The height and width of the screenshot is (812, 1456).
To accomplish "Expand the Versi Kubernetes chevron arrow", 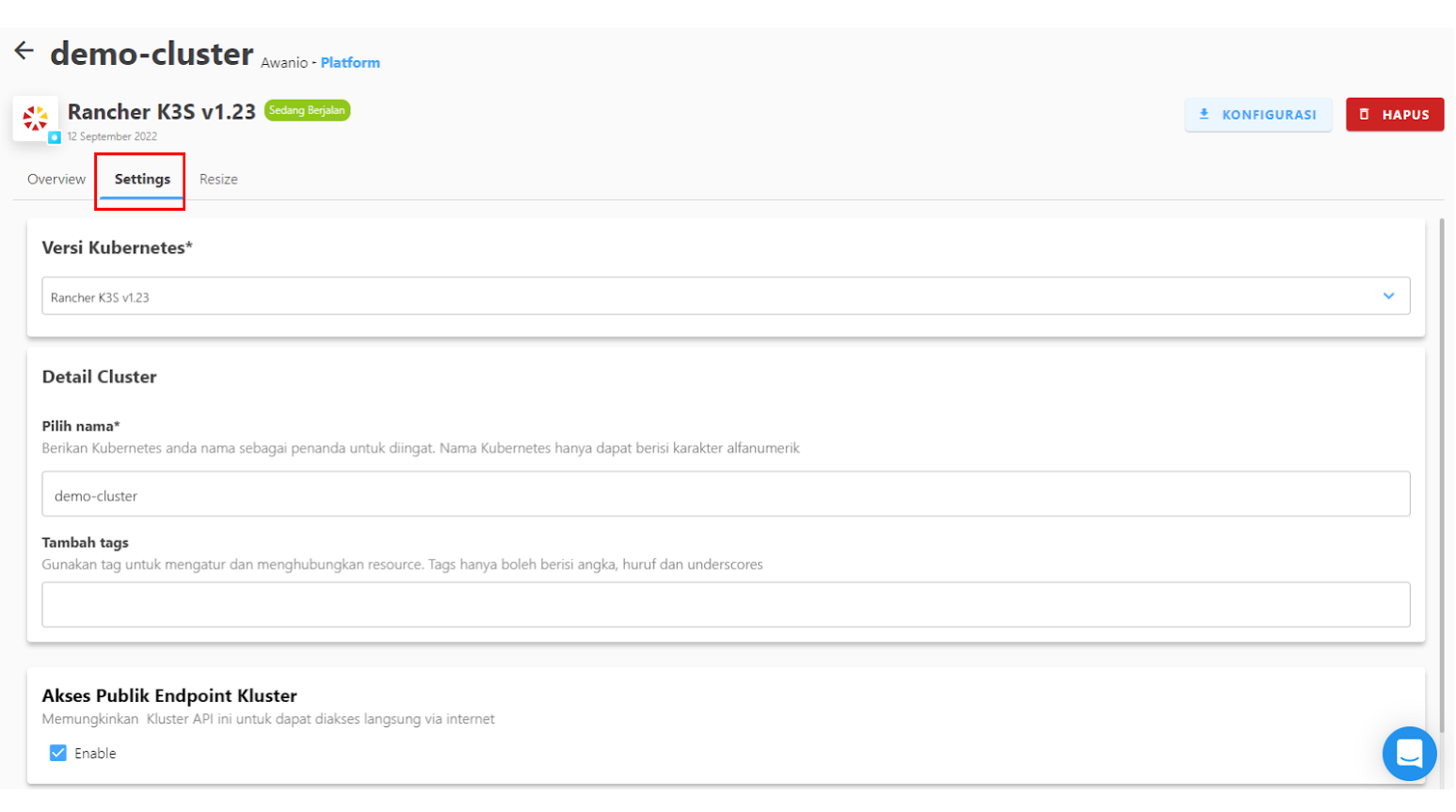I will click(x=1388, y=295).
